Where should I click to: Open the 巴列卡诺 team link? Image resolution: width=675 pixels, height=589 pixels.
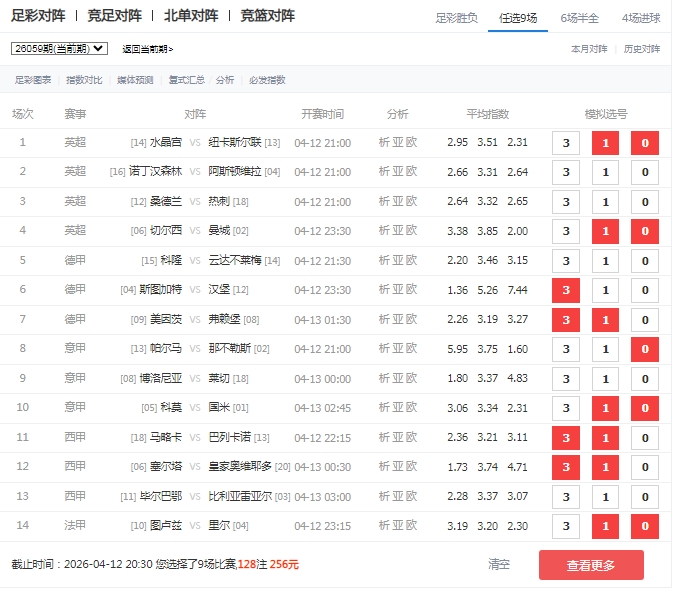(229, 437)
